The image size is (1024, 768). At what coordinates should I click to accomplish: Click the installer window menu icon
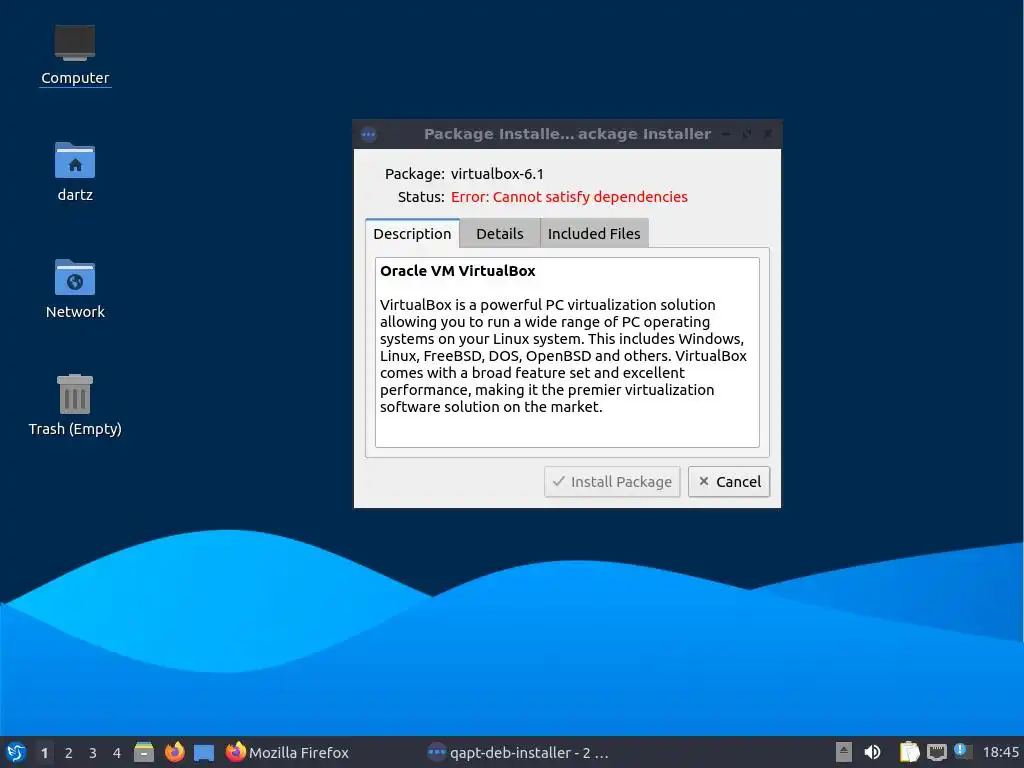[368, 135]
